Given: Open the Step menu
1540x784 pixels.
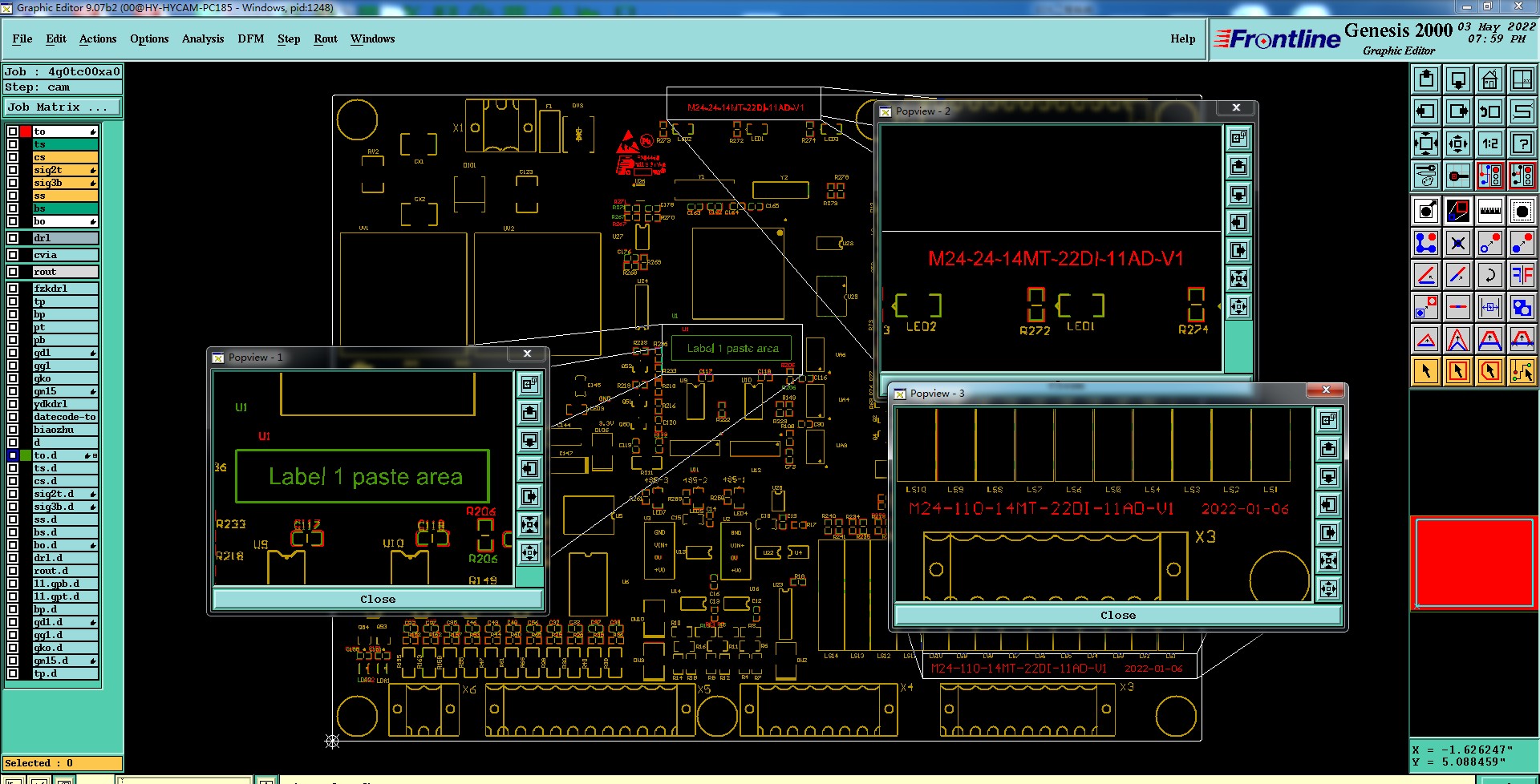Looking at the screenshot, I should (289, 38).
